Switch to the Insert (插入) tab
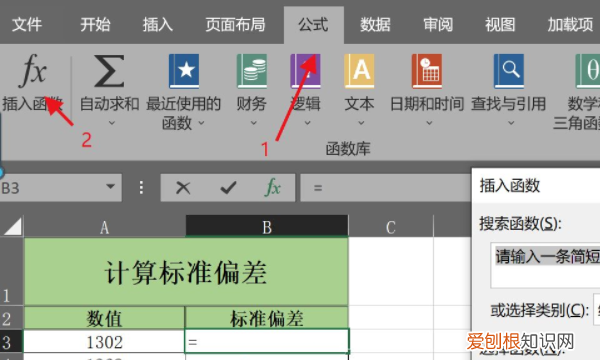Screen dimensions: 600x360 click(x=158, y=25)
